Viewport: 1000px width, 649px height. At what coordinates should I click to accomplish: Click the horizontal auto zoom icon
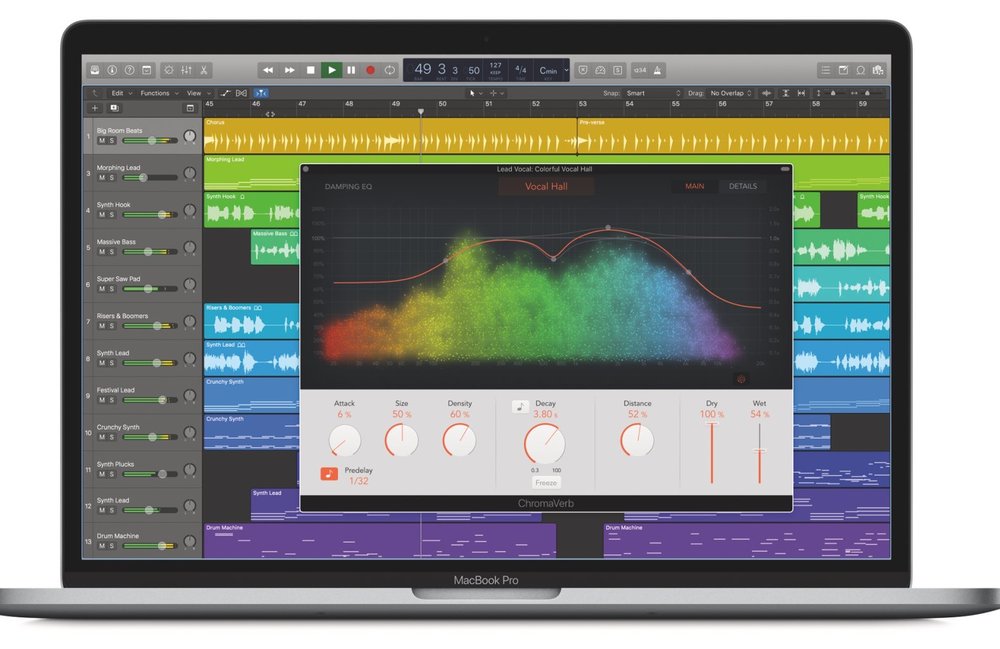click(x=802, y=93)
